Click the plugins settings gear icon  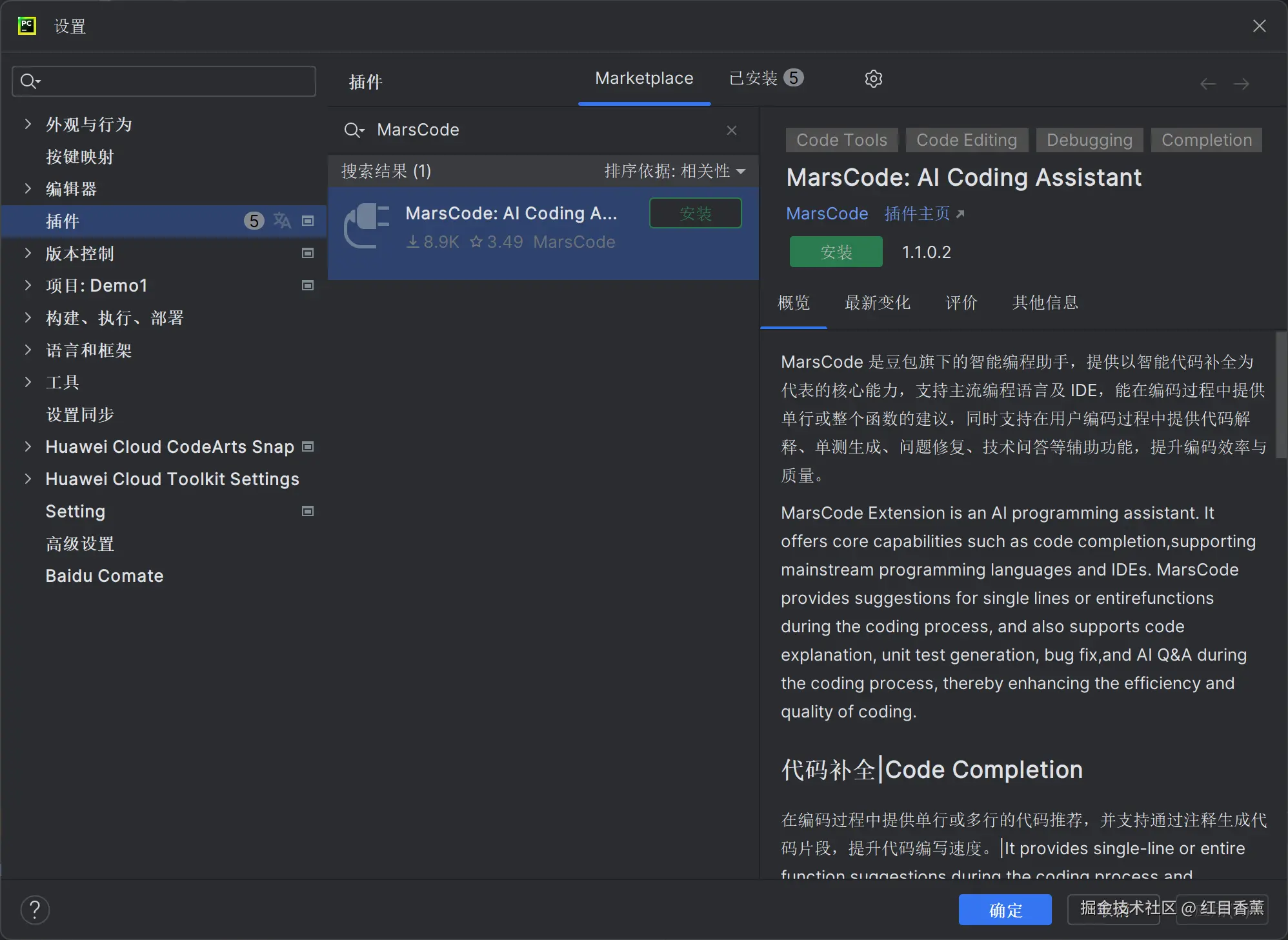(x=873, y=79)
